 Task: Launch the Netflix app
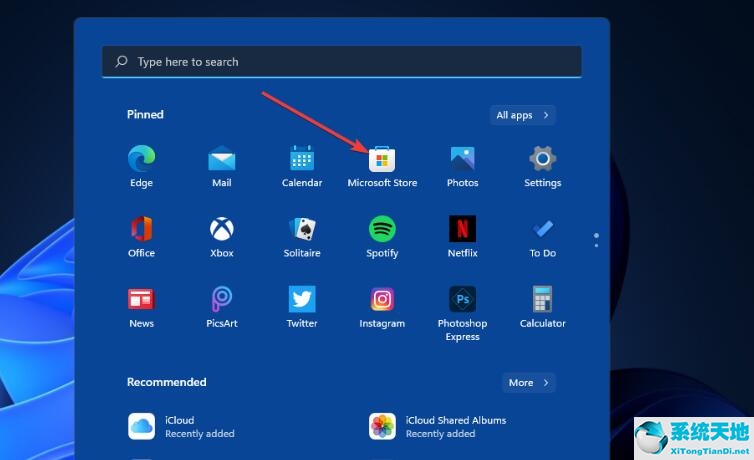click(463, 237)
